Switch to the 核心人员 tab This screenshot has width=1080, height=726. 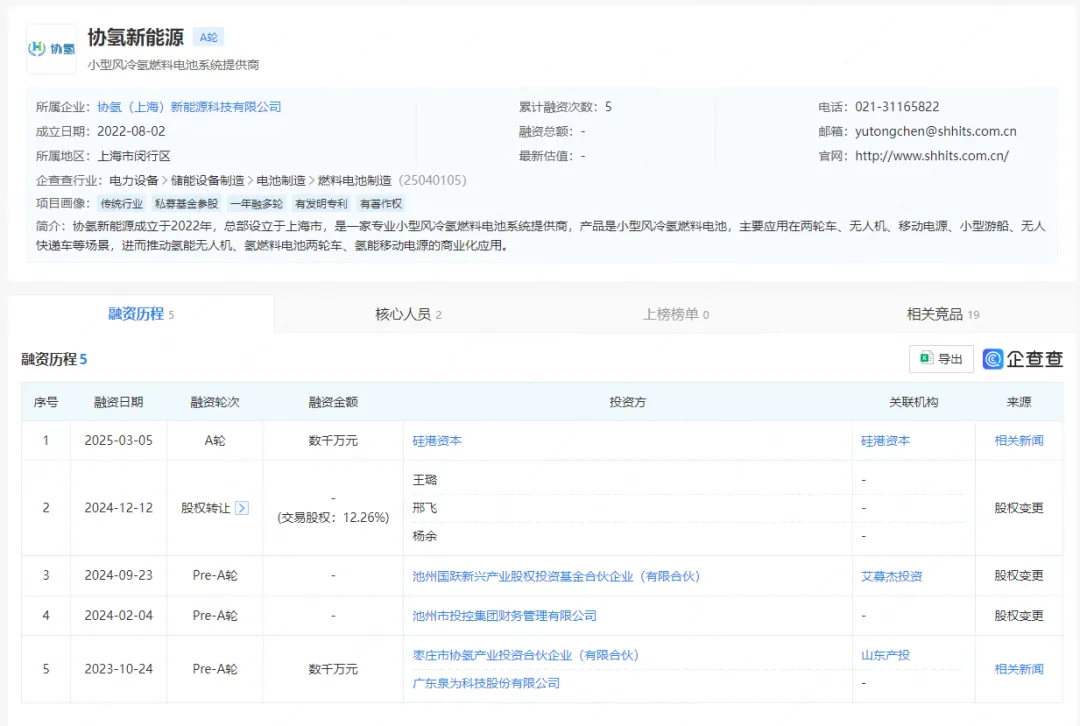click(x=408, y=315)
